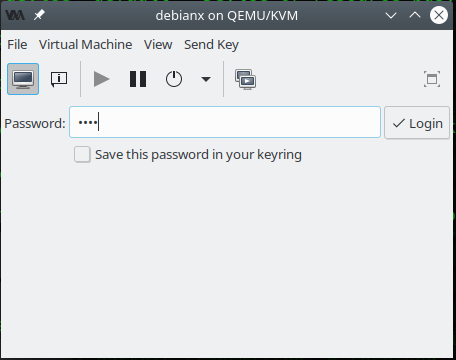Screen dimensions: 456x360
Task: Open the manage VM snapshots view
Action: tap(246, 79)
